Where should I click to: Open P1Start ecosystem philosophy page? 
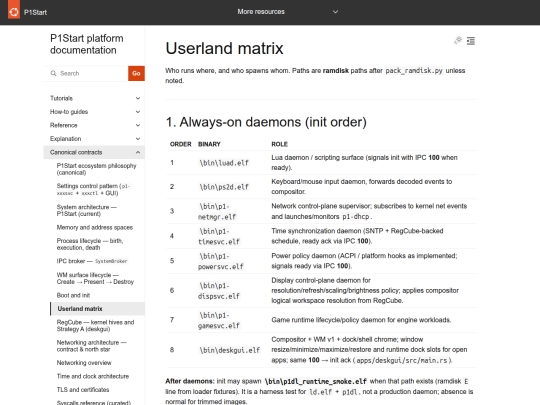[96, 169]
